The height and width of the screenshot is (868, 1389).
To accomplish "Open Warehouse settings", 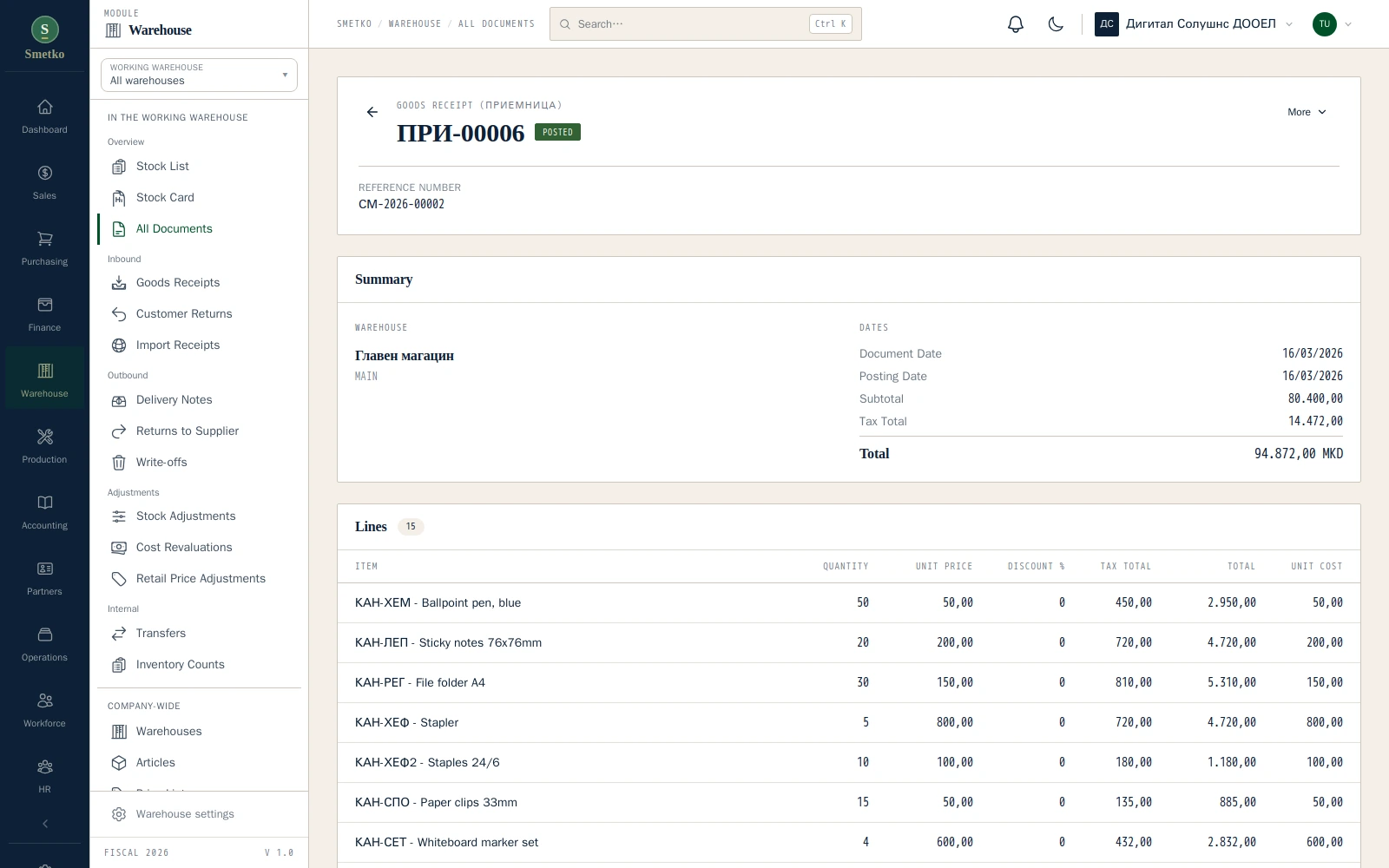I will click(x=199, y=814).
